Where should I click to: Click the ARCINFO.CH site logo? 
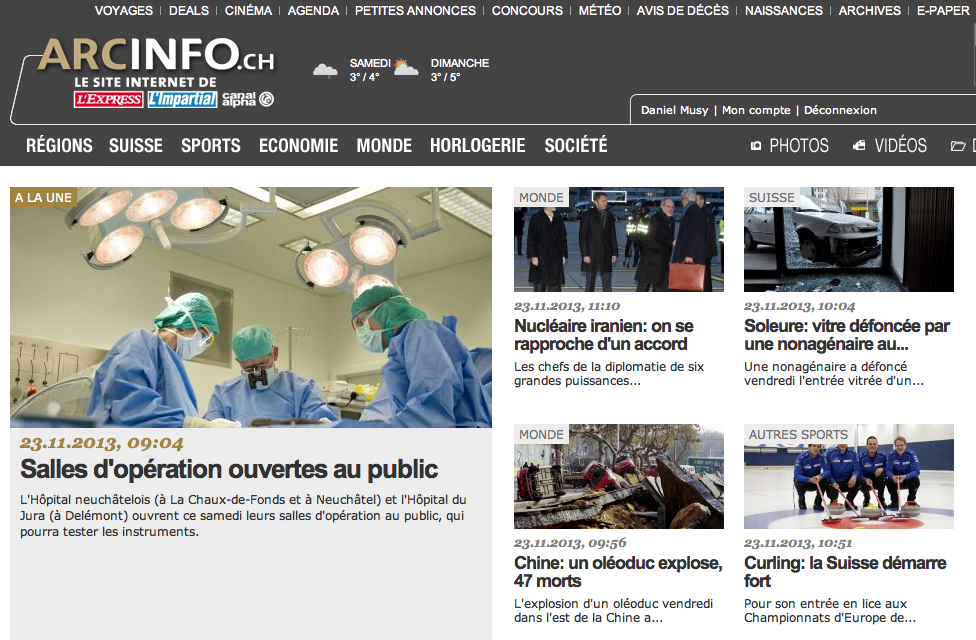(155, 56)
